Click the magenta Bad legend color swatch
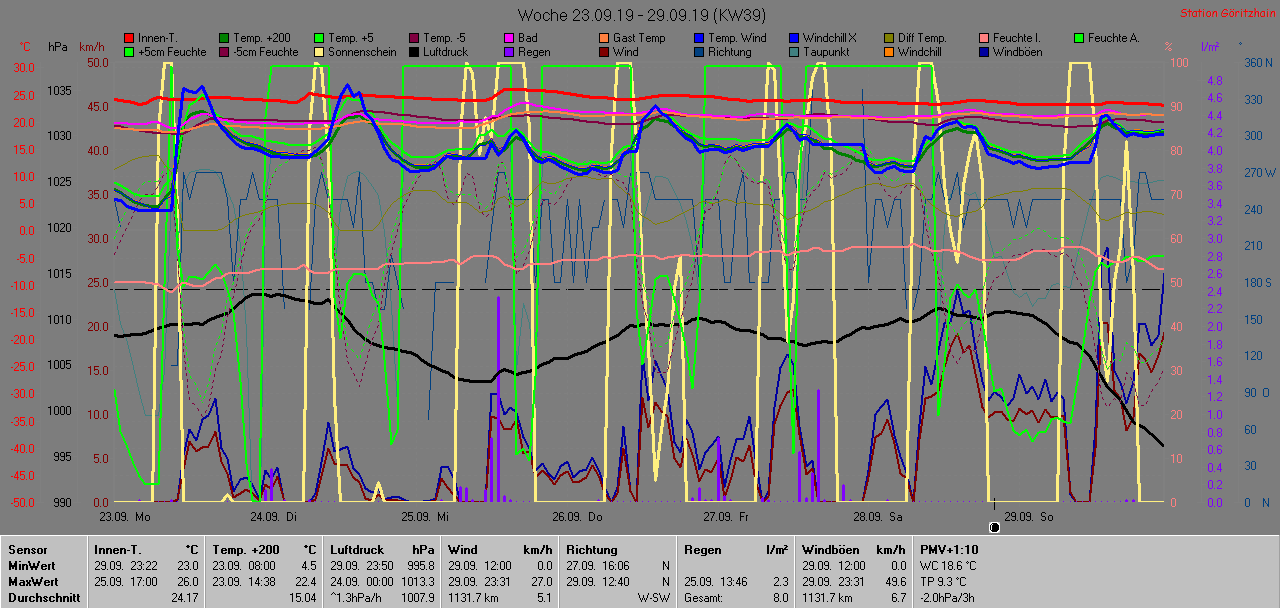This screenshot has width=1280, height=608. tap(509, 38)
